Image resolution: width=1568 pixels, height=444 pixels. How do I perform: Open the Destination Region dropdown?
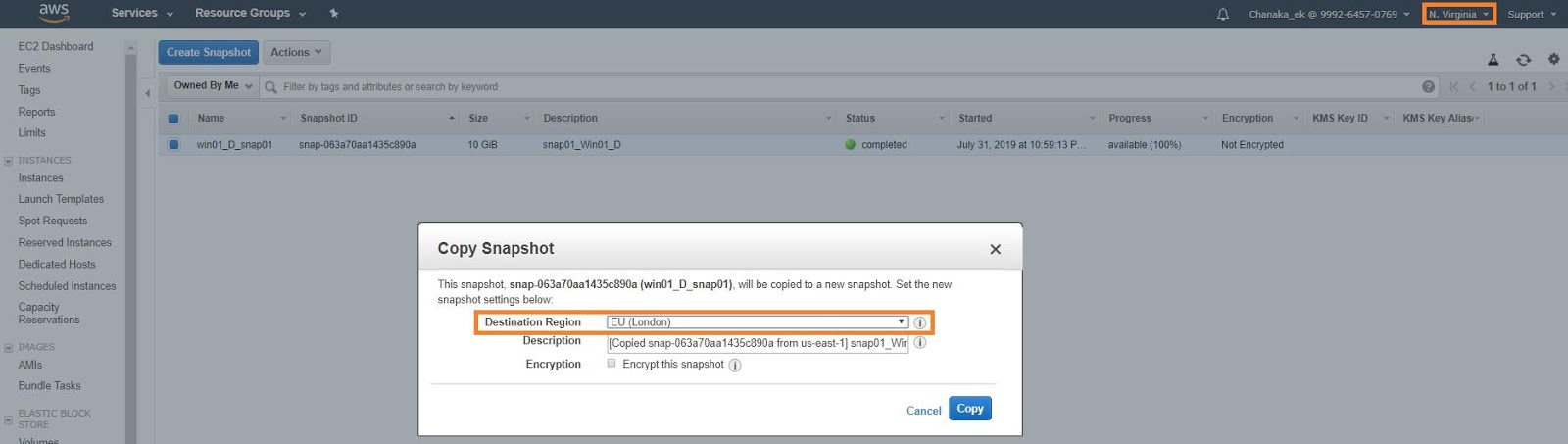point(757,322)
